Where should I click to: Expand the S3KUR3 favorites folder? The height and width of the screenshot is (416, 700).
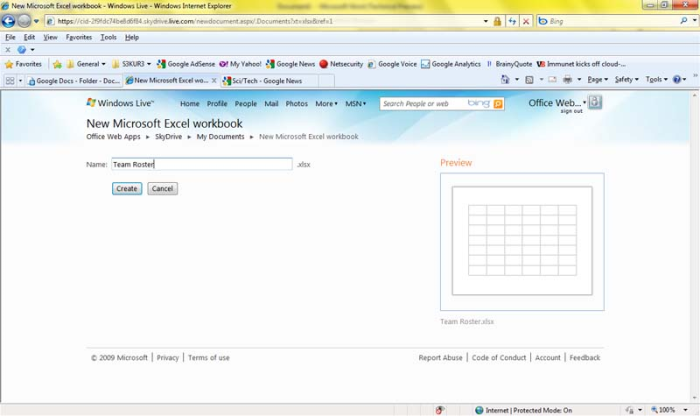coord(132,64)
